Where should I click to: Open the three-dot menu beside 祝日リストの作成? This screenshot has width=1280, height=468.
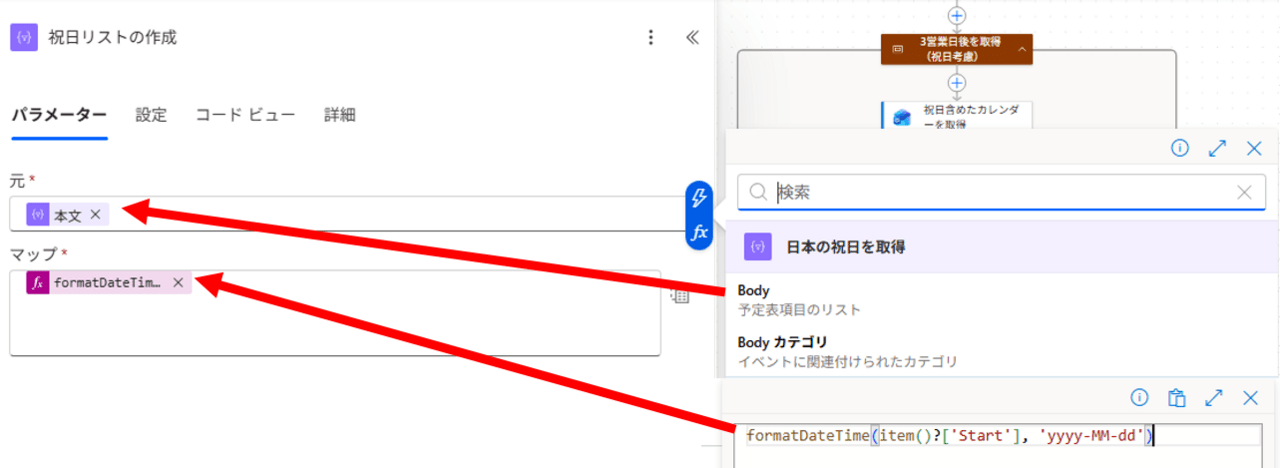point(651,38)
